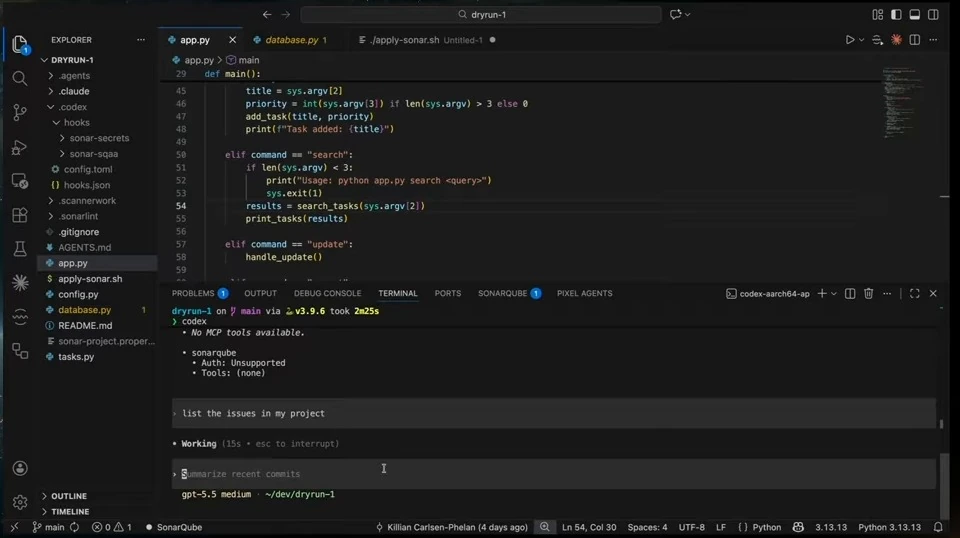Click the errors and warnings status counter

111,527
